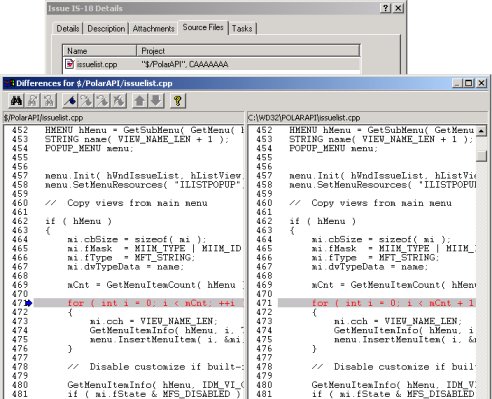Viewport: 492px width, 399px height.
Task: Click the previous-bookmark icon, second after the blue flag
Action: coord(103,101)
